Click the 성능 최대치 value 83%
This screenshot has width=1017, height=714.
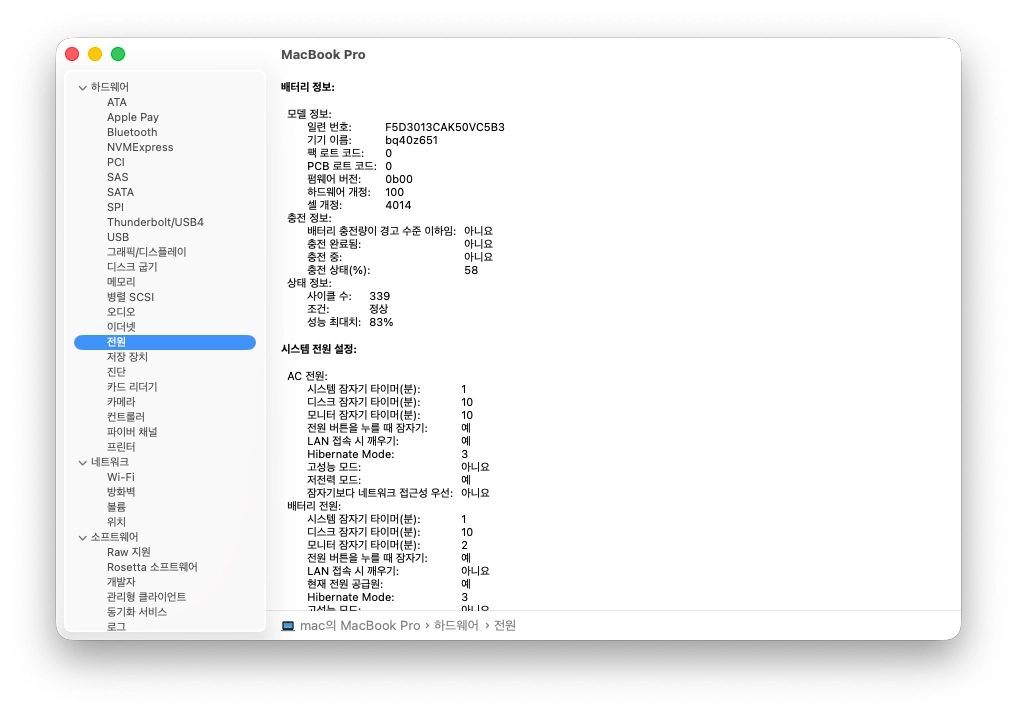click(x=381, y=322)
